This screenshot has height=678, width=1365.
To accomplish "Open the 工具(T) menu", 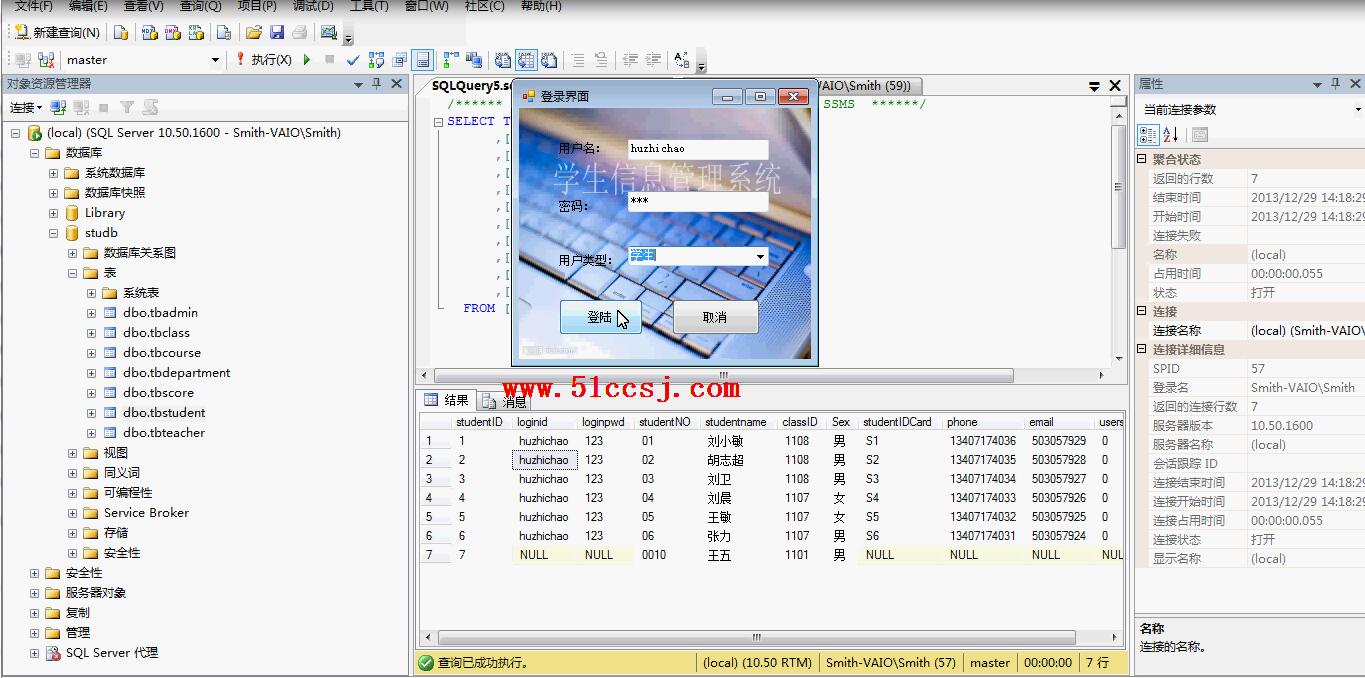I will pos(369,6).
